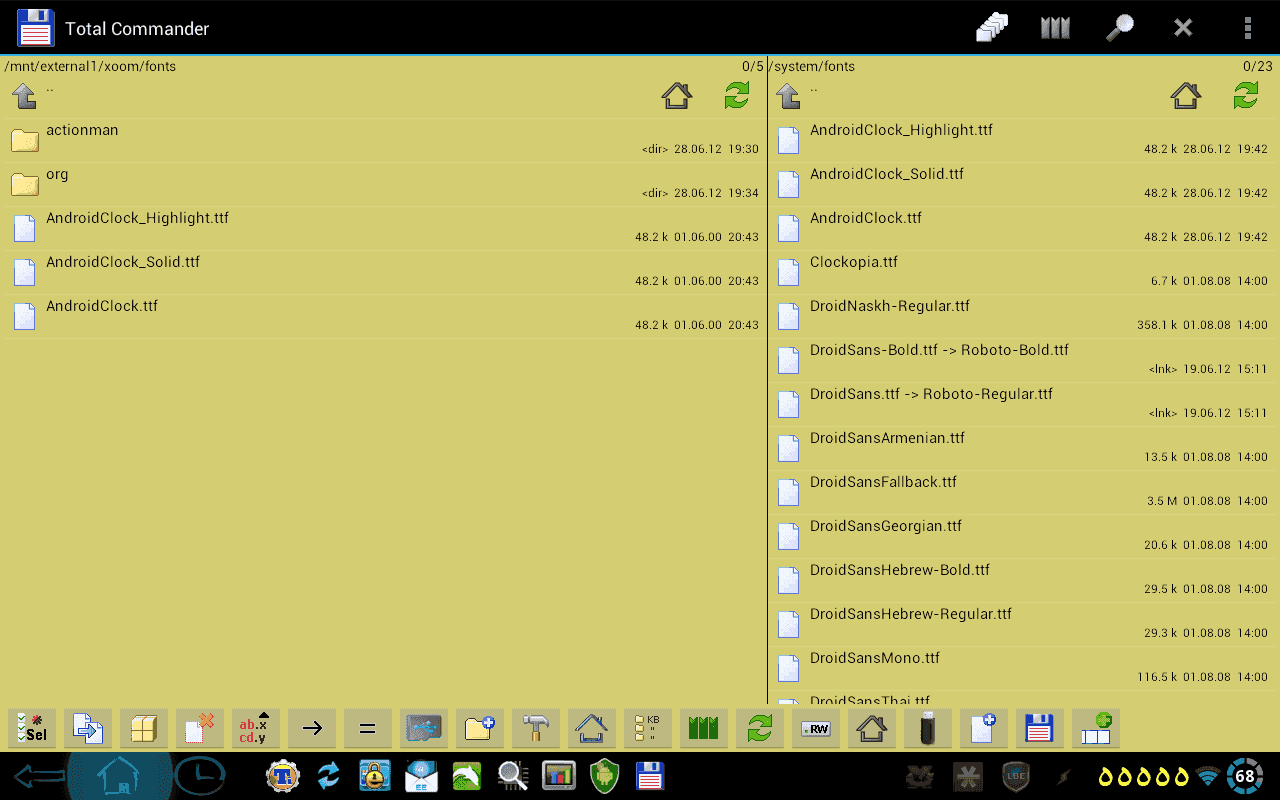Tap the floppy disk icon in bottom toolbar
The height and width of the screenshot is (800, 1280).
click(1040, 729)
